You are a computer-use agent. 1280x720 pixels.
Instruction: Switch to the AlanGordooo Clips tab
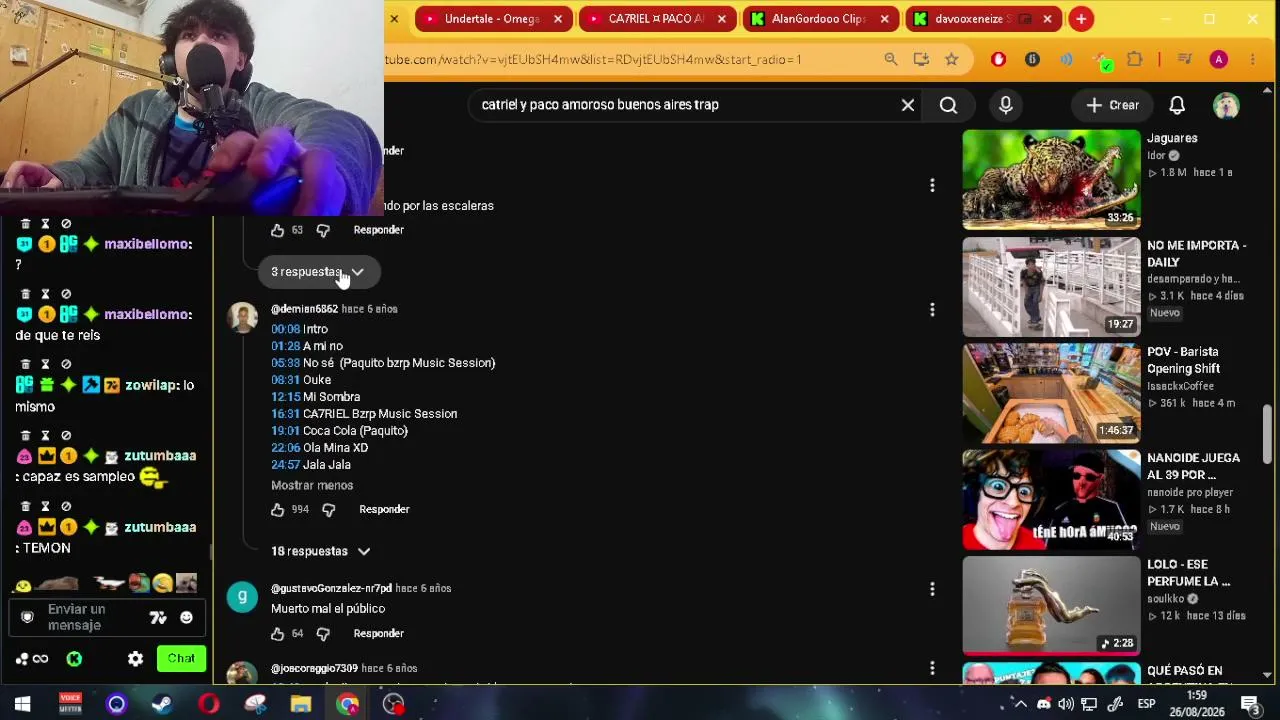coord(819,19)
